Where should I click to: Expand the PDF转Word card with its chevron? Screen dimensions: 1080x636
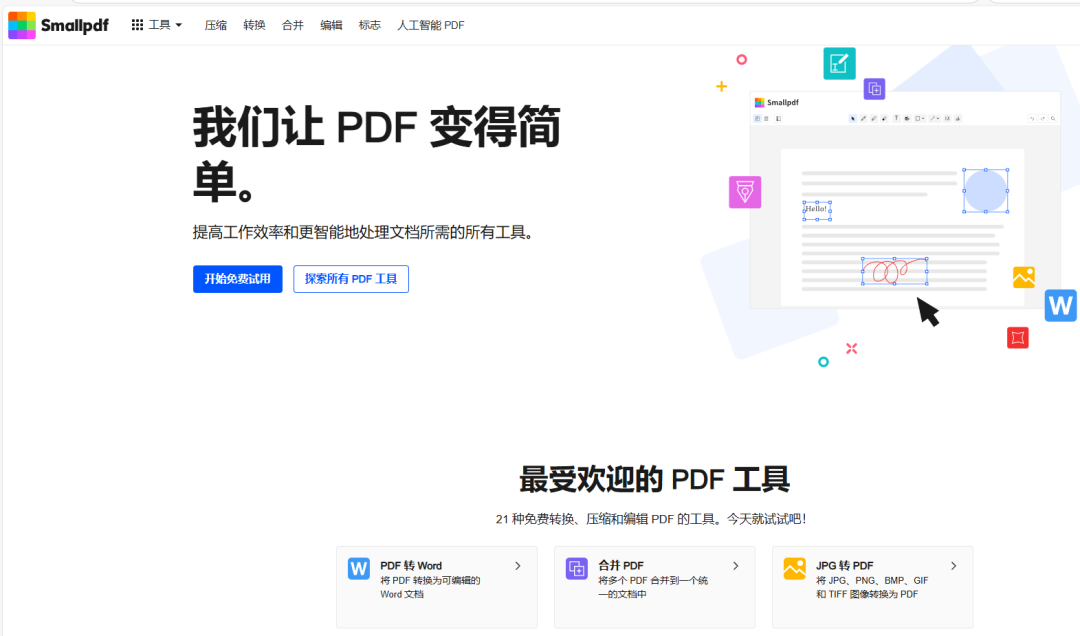click(x=518, y=565)
